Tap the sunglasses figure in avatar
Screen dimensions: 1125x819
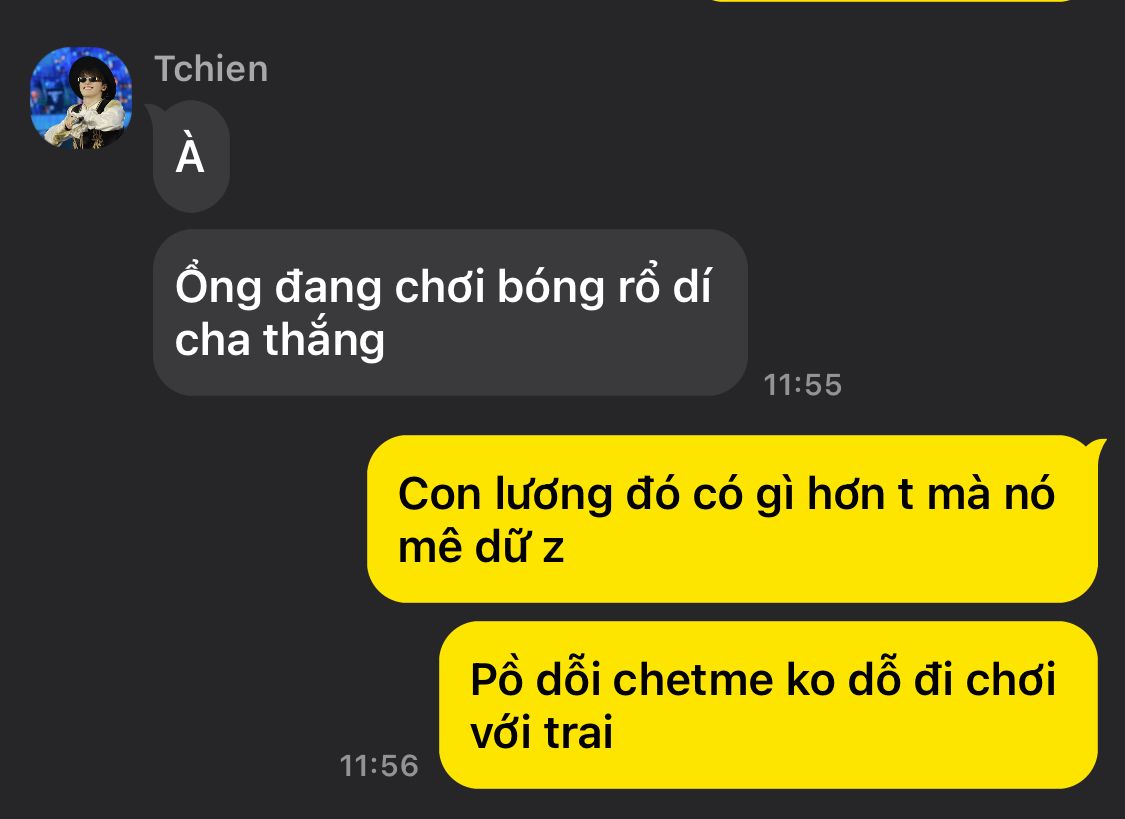90,100
